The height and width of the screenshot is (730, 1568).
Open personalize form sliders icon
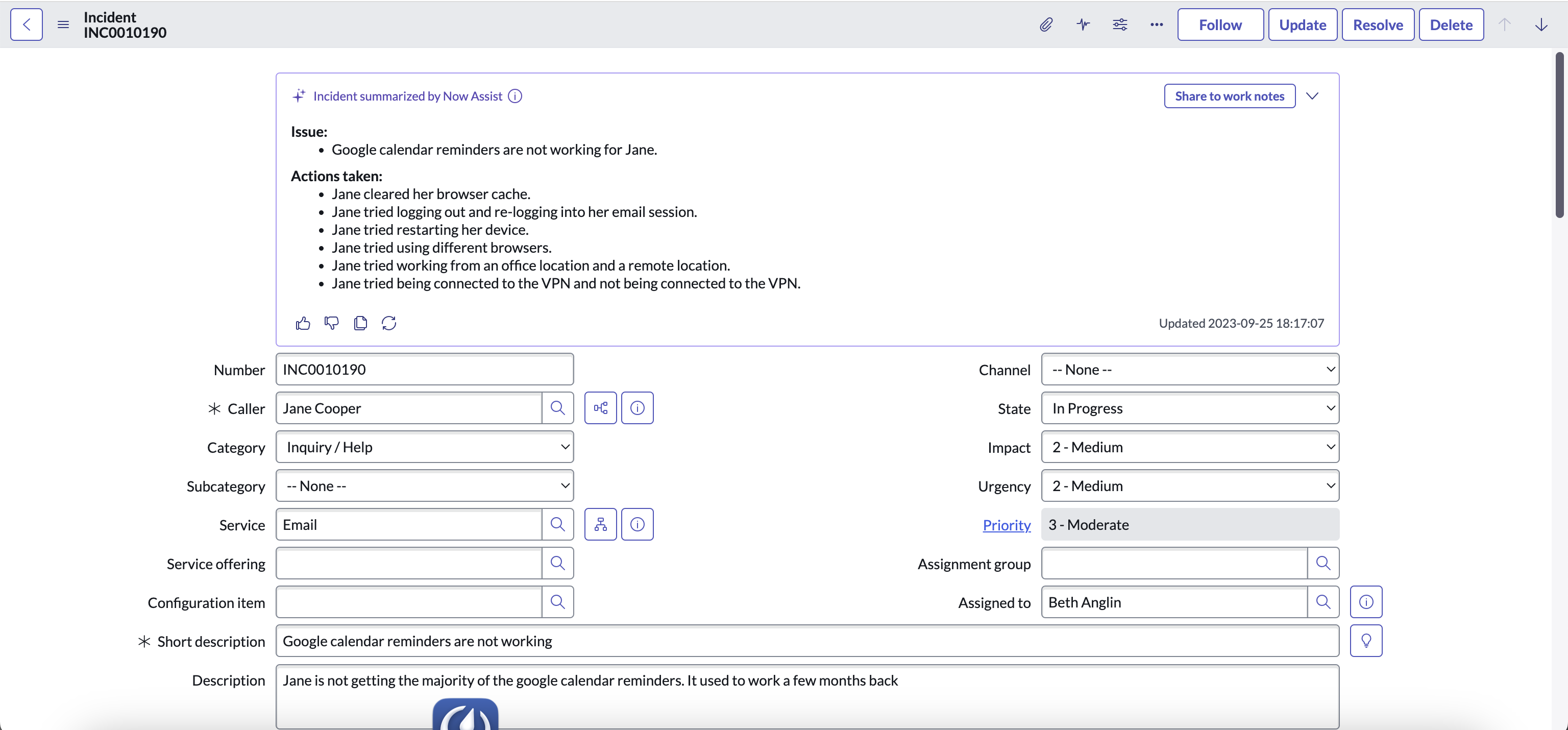tap(1119, 25)
